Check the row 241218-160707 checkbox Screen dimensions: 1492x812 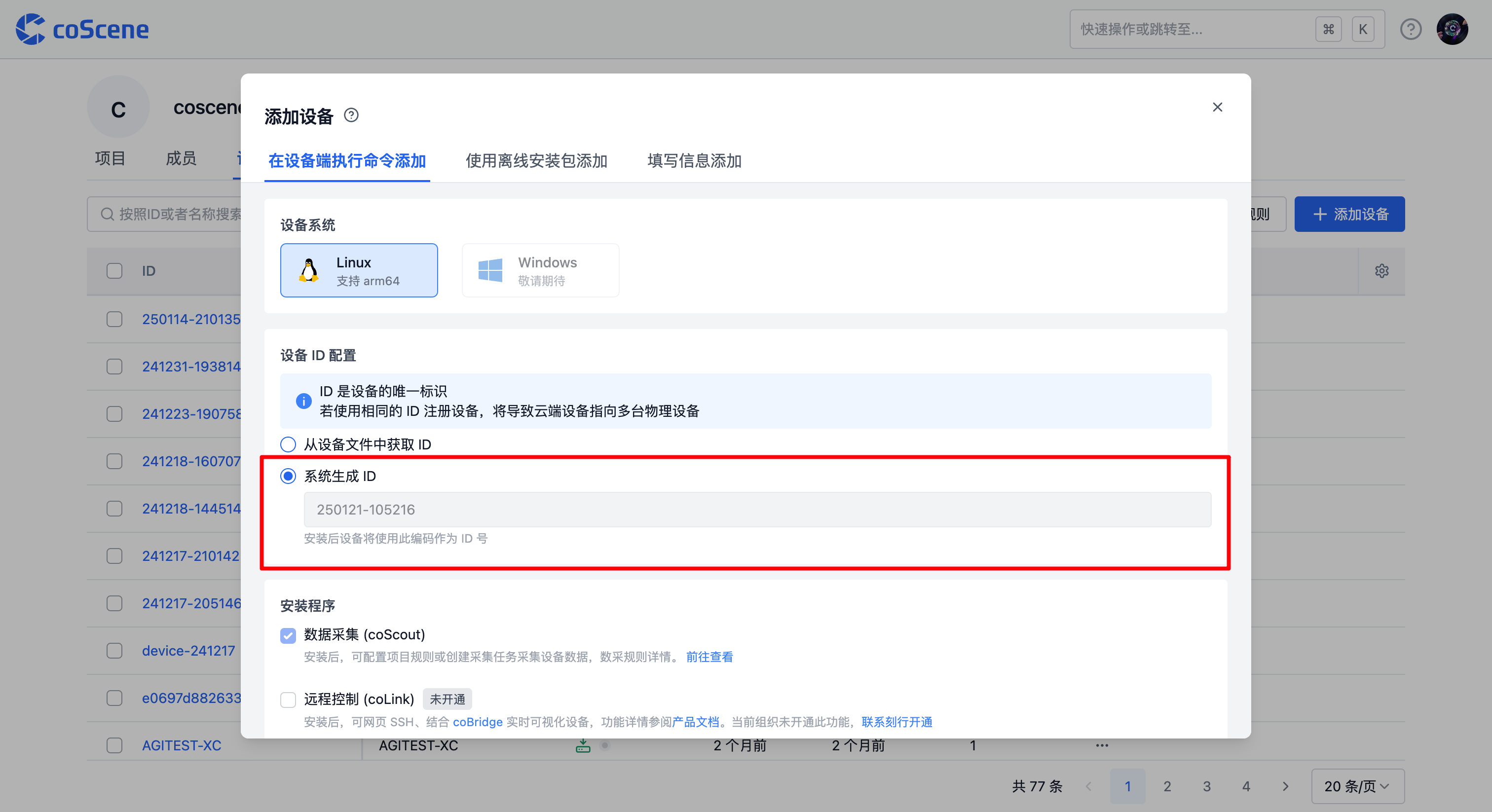[114, 461]
